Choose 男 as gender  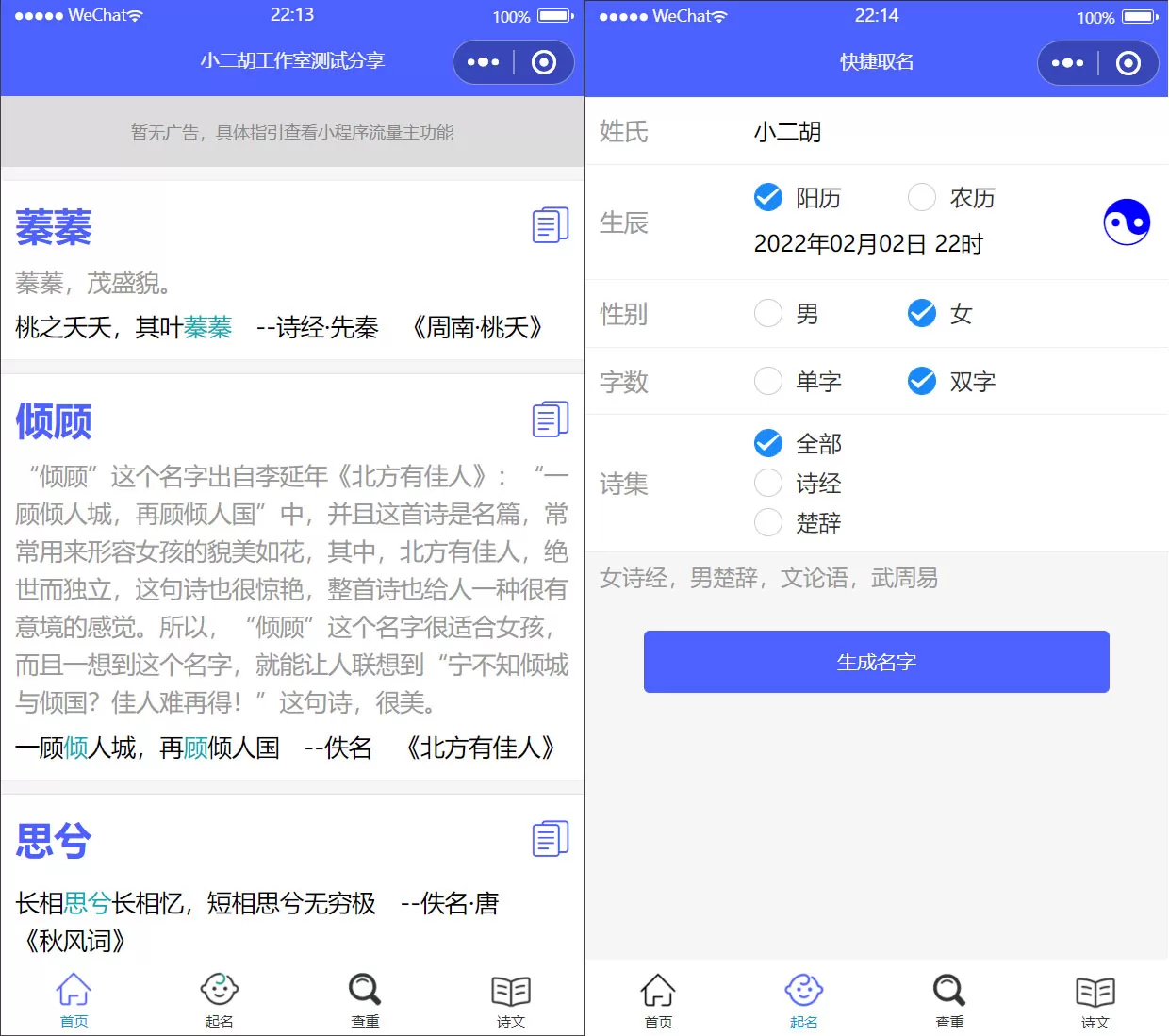tap(768, 314)
